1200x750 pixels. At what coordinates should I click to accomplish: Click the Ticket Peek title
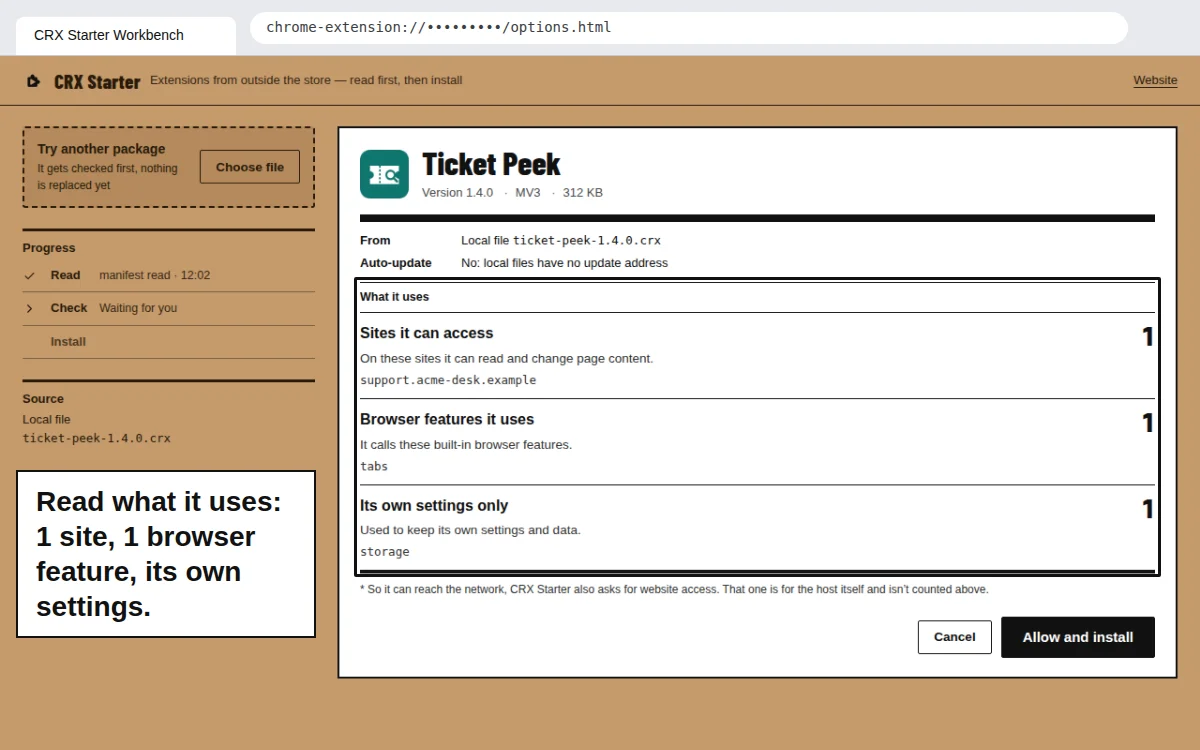(491, 164)
